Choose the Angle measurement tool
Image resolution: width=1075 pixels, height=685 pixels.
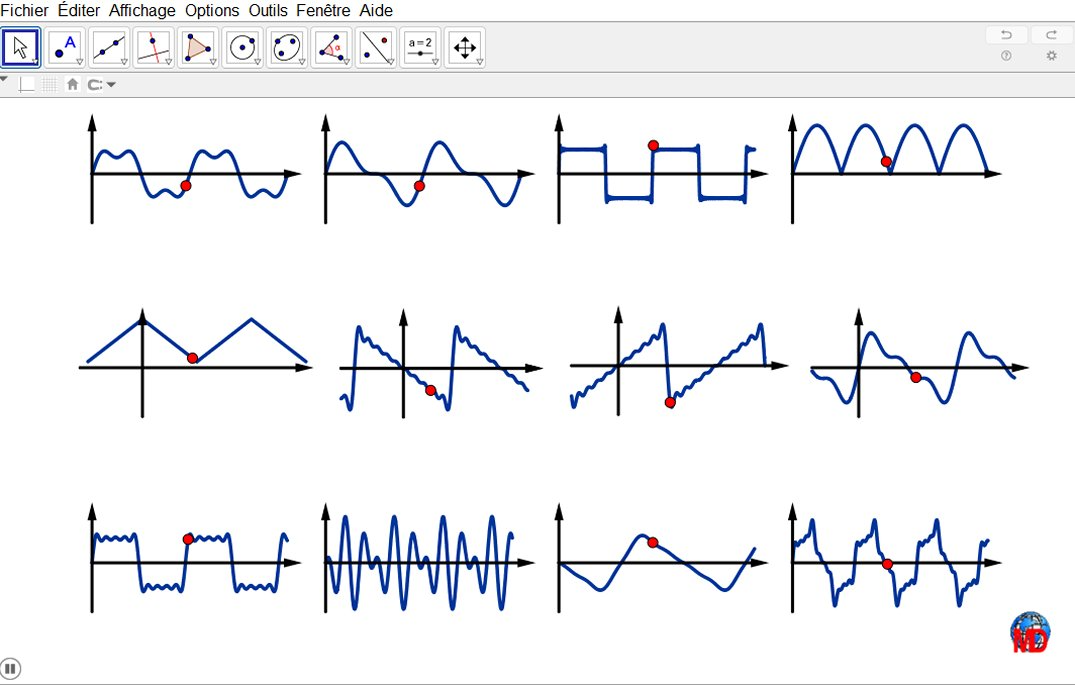click(x=331, y=46)
